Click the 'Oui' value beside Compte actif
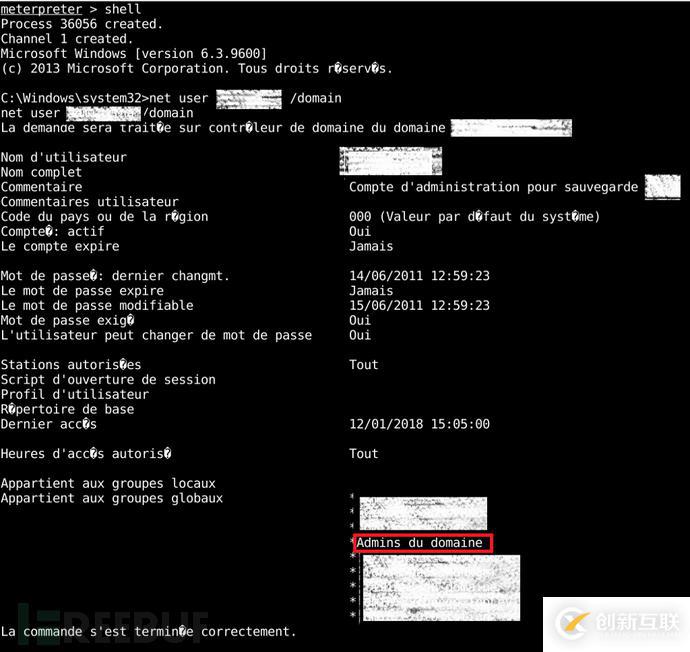 tap(360, 231)
